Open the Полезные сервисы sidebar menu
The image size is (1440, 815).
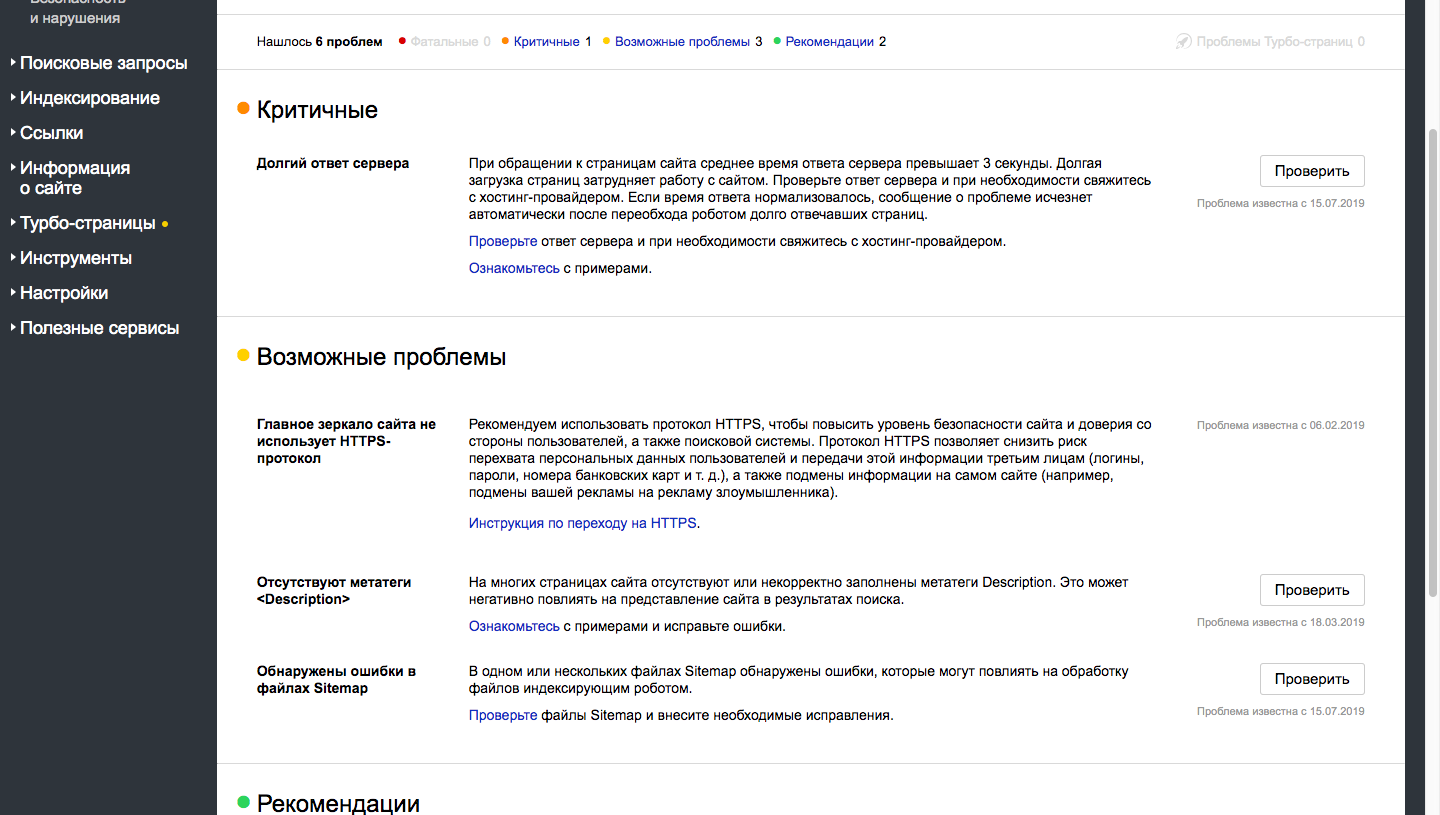click(99, 328)
